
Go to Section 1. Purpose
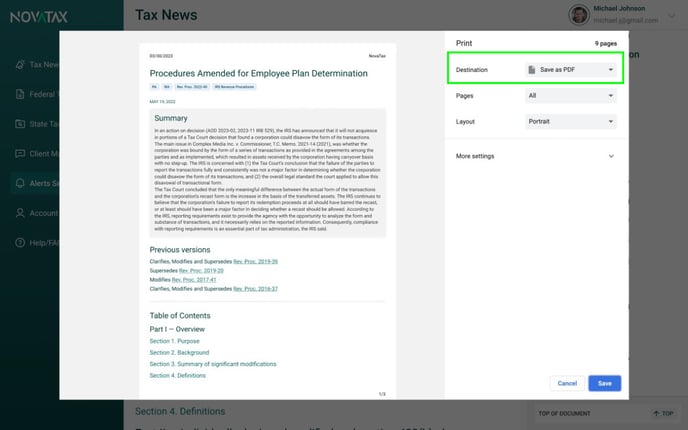(174, 341)
